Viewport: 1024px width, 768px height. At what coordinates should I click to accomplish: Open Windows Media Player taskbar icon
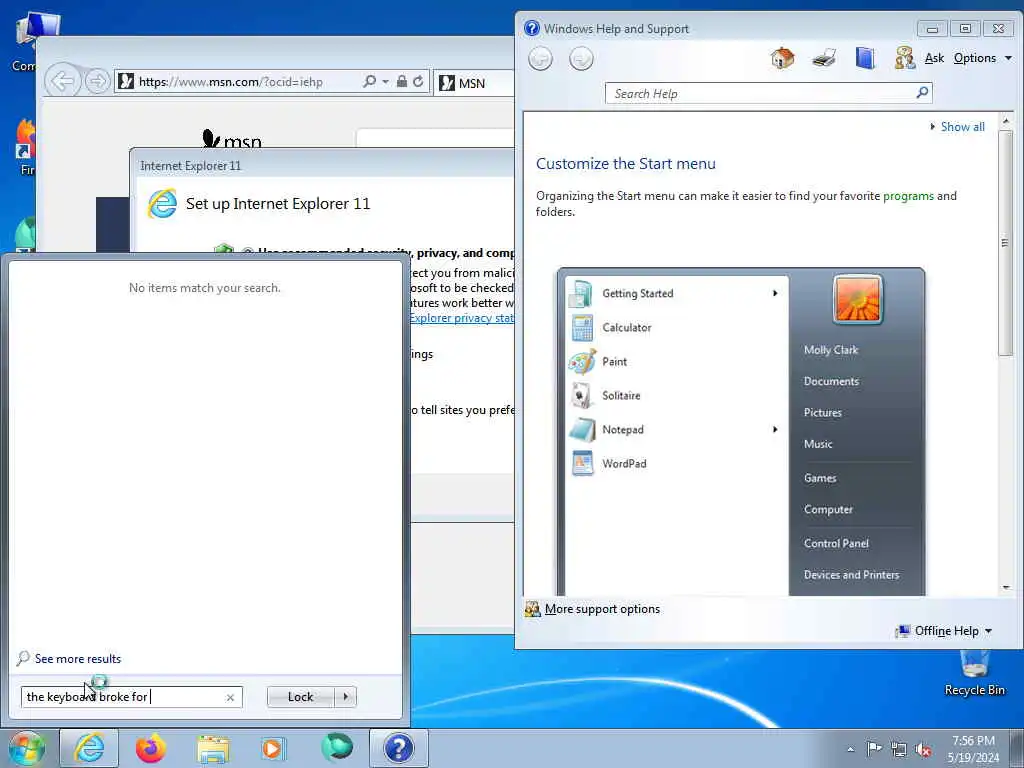272,749
